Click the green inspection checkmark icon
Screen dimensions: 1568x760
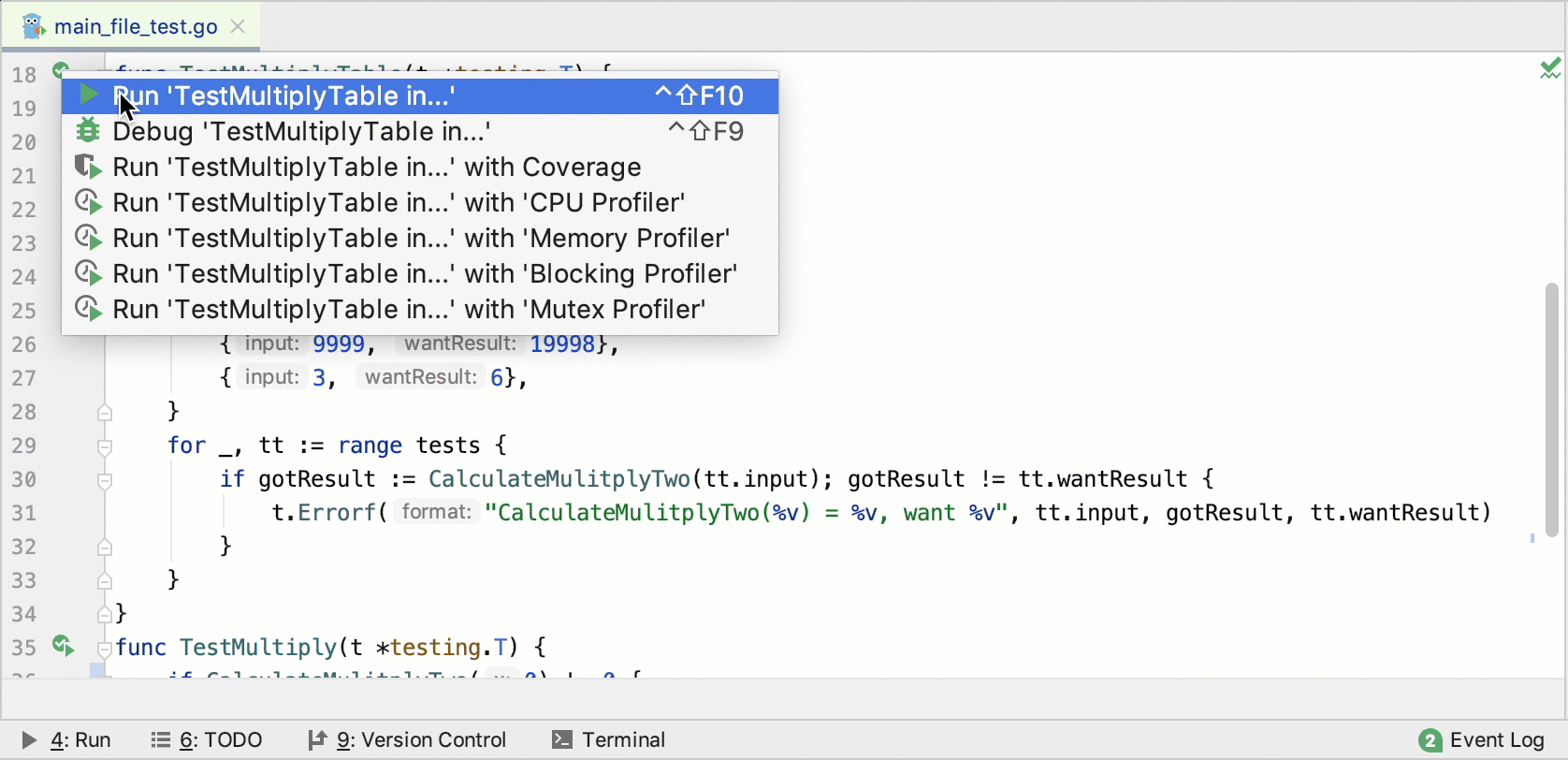point(1550,68)
